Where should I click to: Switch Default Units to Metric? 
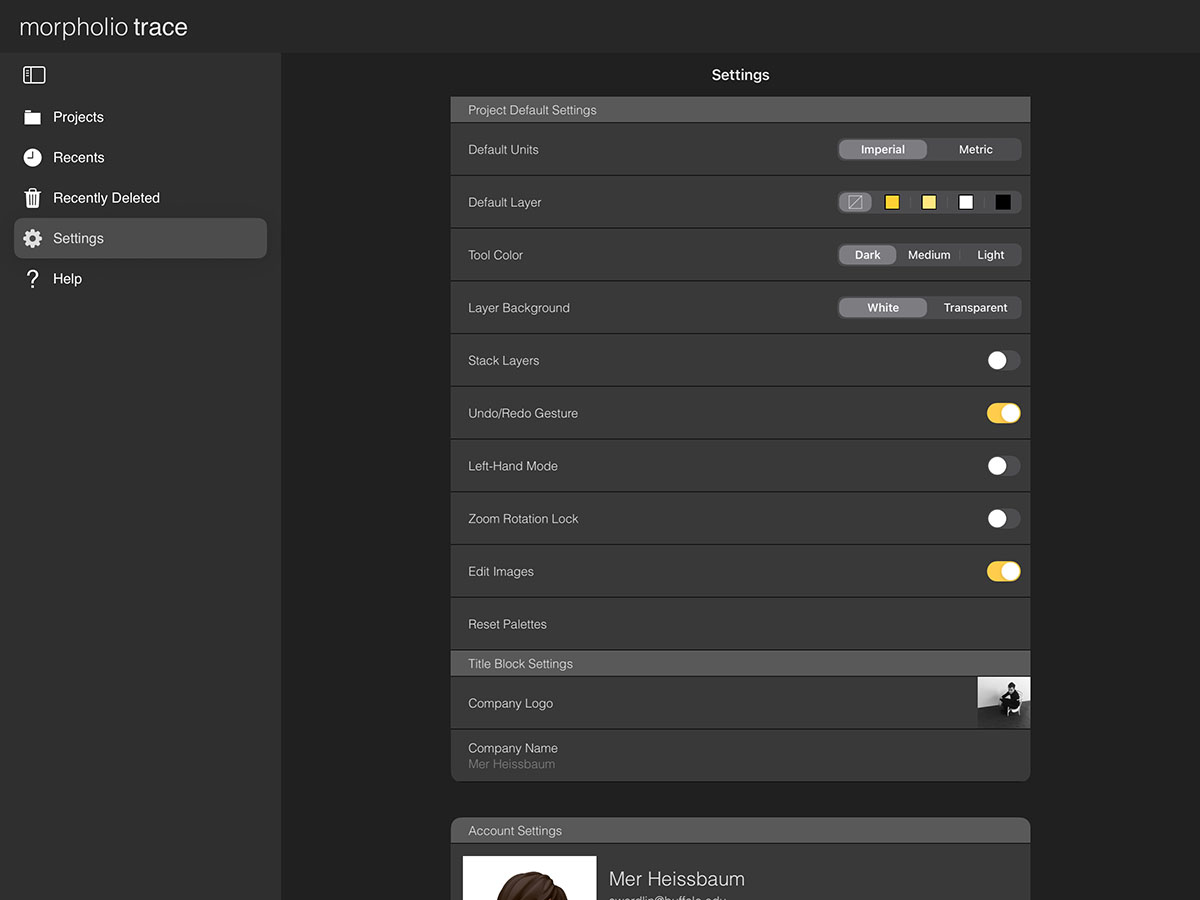pyautogui.click(x=975, y=150)
